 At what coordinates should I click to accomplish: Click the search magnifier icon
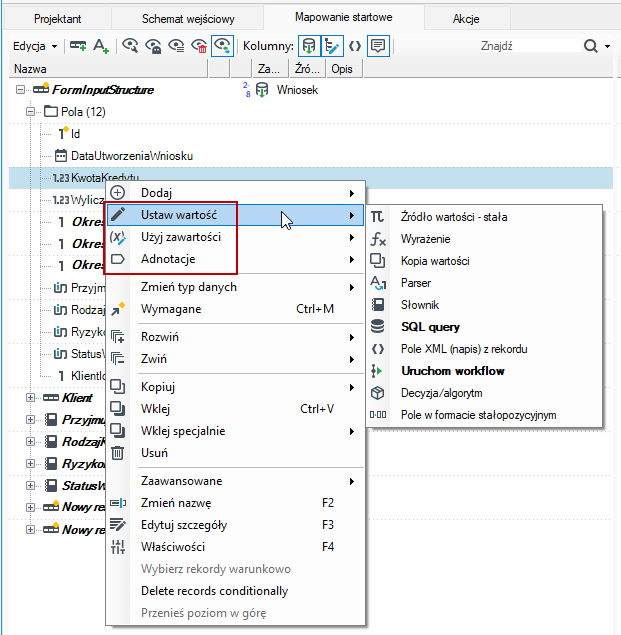(591, 46)
